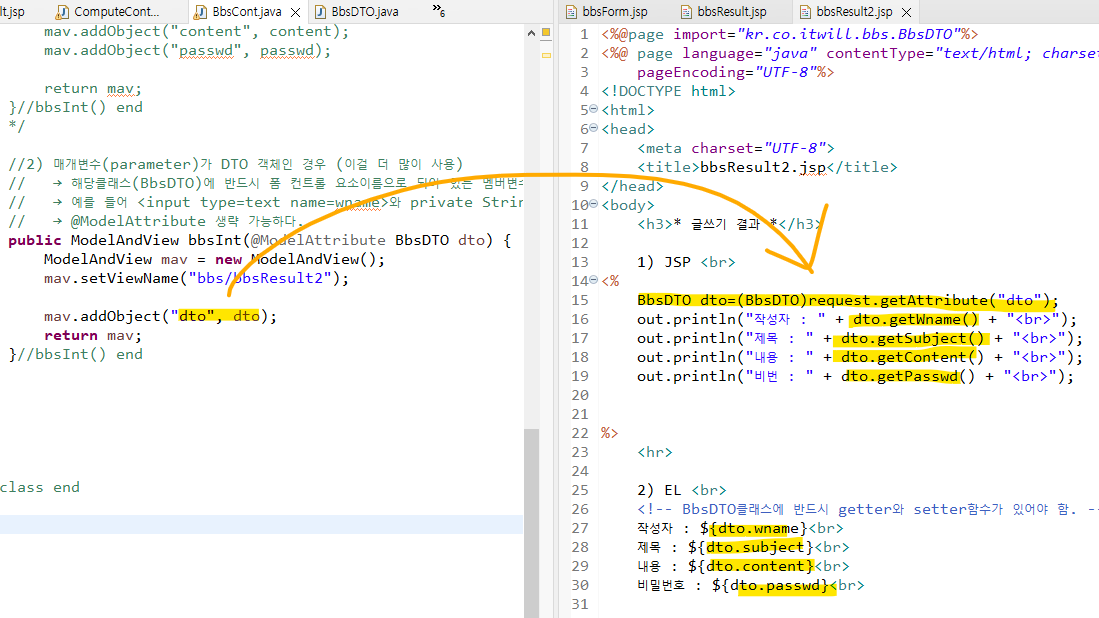Click dto.getSubject() call on line 17

coord(913,338)
